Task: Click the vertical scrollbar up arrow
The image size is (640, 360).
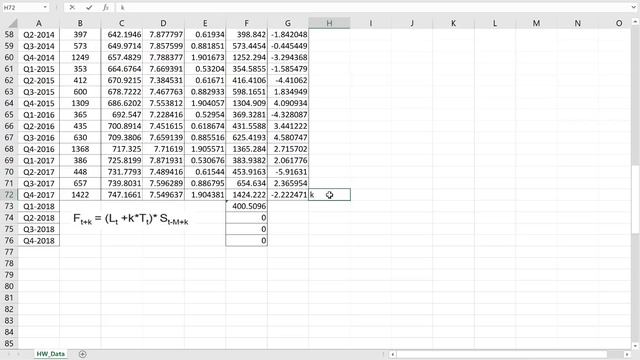Action: (636, 22)
